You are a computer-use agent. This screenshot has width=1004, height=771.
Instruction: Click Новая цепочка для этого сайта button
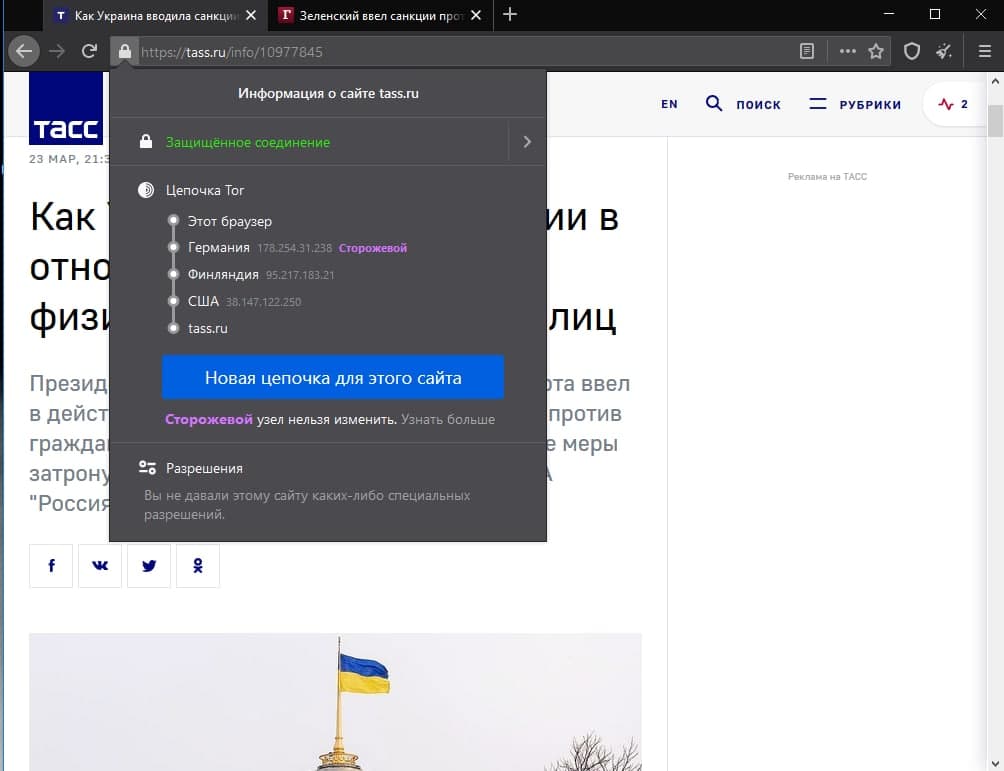click(333, 378)
